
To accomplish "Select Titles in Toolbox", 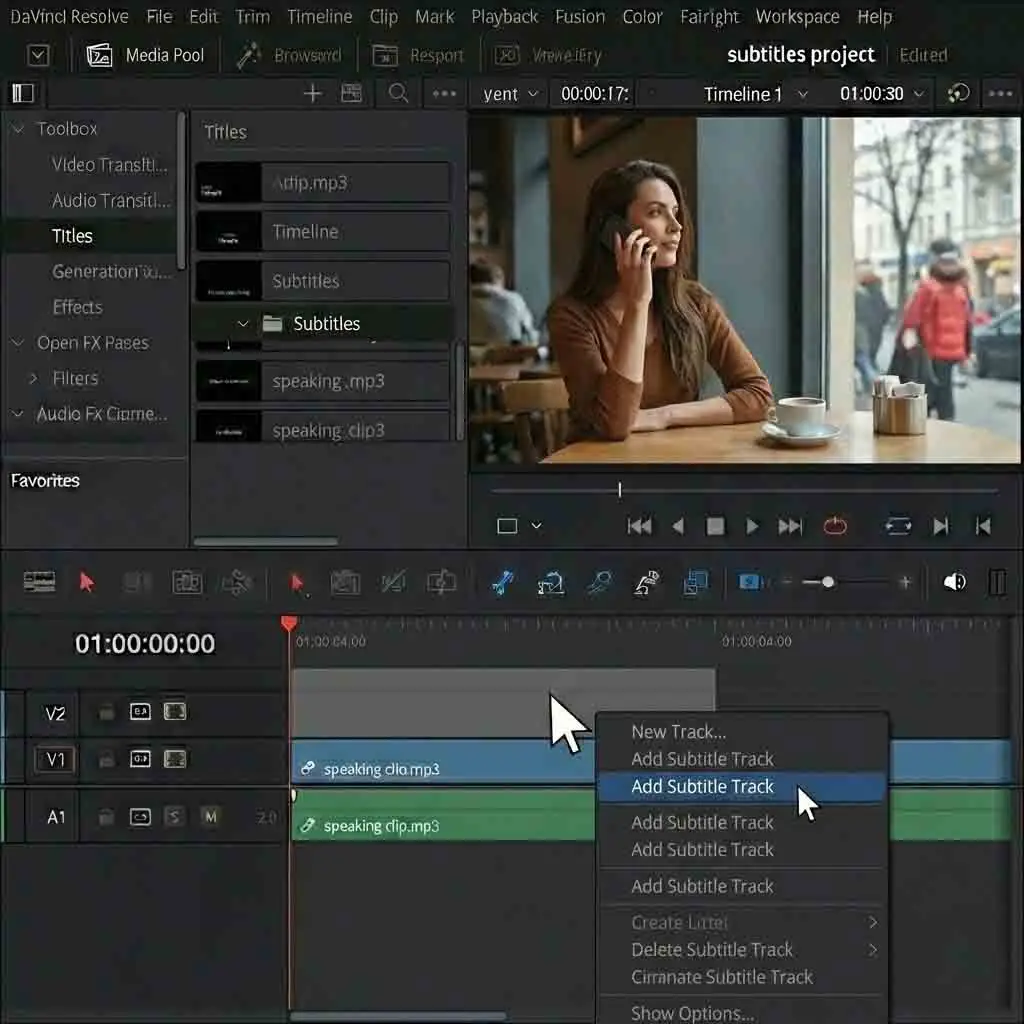I will (x=72, y=236).
